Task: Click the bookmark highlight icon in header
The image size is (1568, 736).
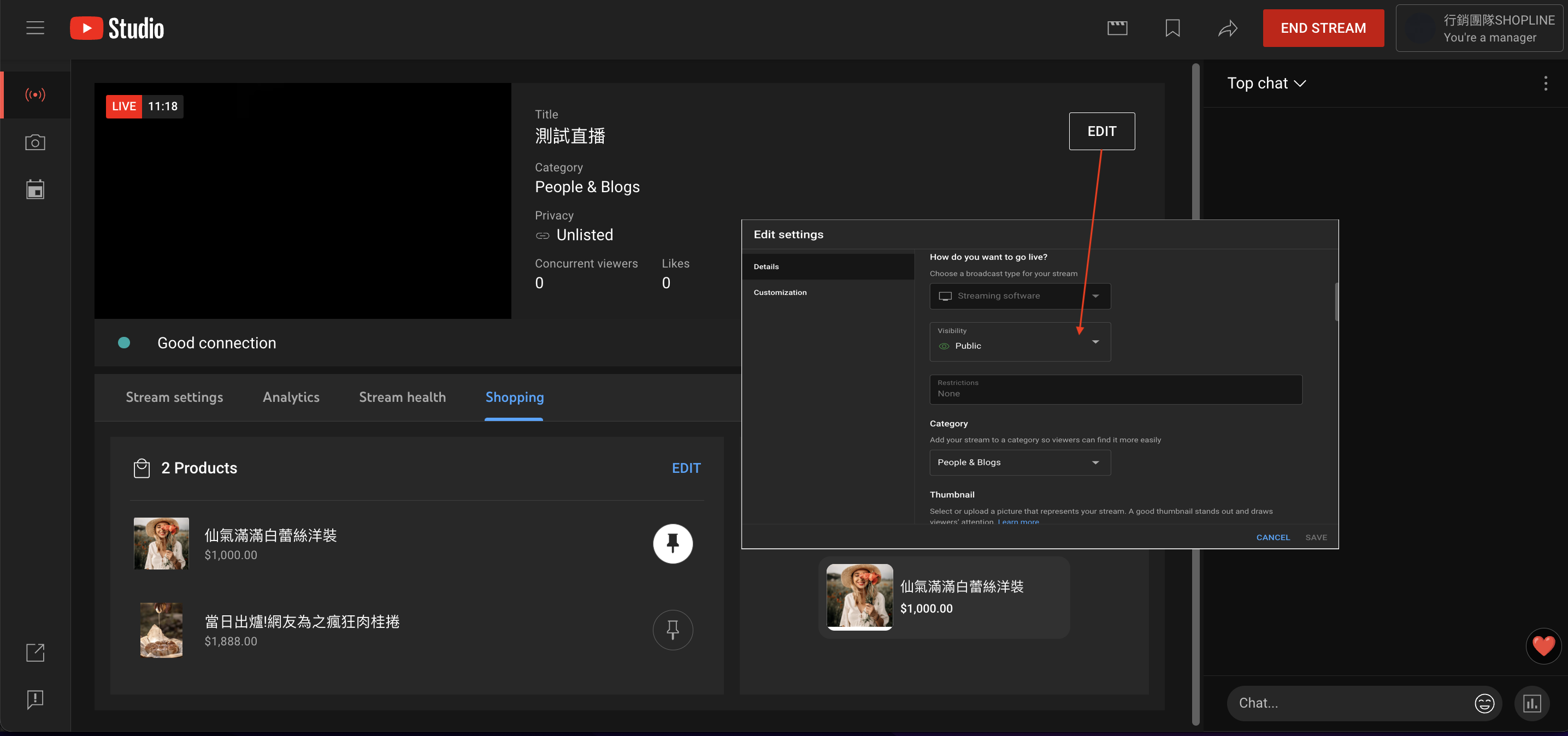Action: point(1172,28)
